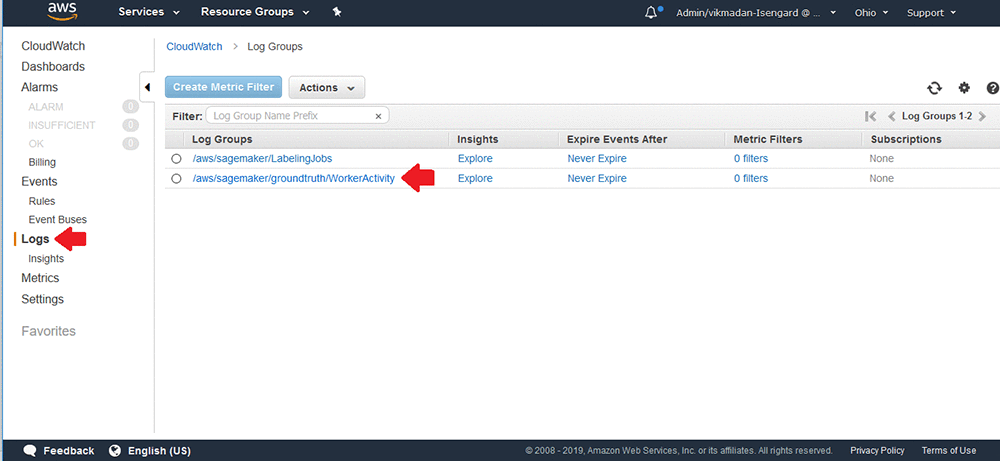
Task: Open the Resource Groups dropdown
Action: click(255, 12)
